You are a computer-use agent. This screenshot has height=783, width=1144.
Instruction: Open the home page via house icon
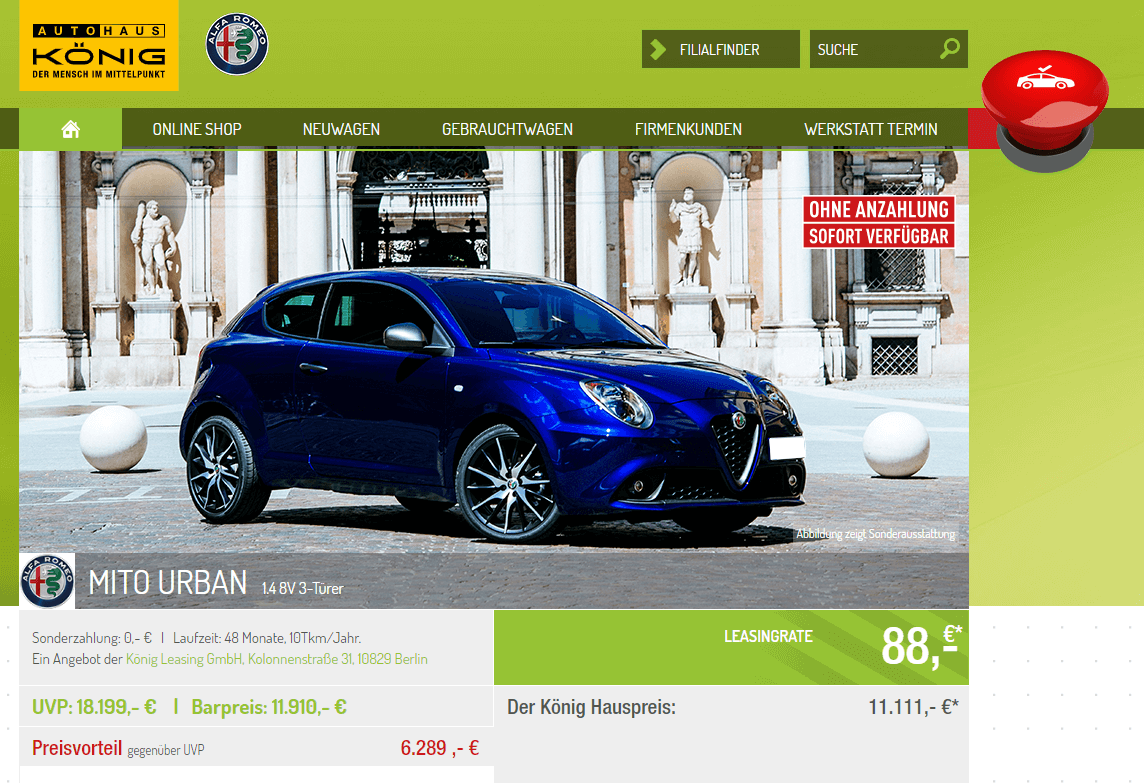(x=71, y=129)
